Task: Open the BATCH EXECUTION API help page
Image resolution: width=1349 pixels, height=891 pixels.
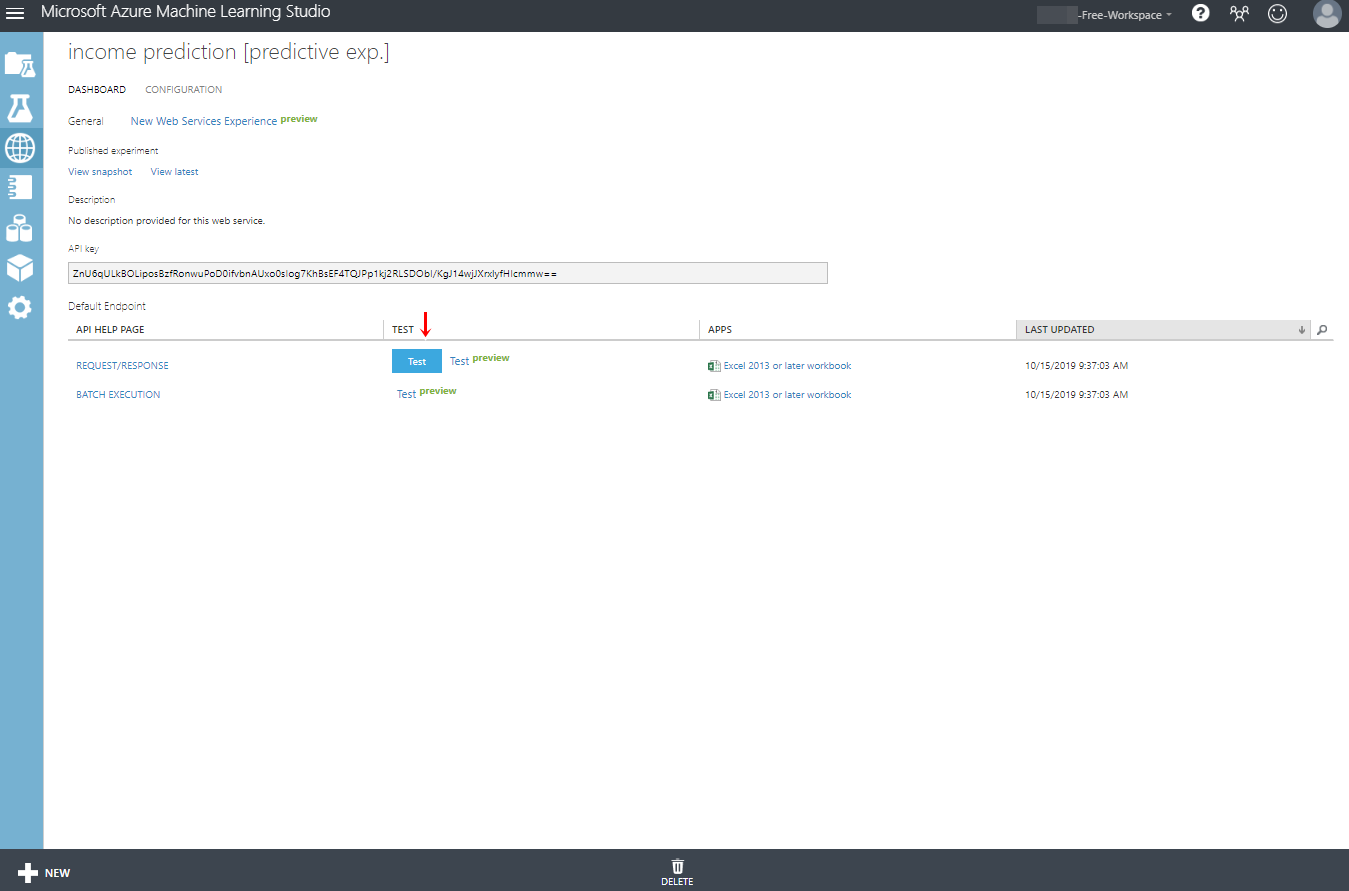Action: point(118,395)
